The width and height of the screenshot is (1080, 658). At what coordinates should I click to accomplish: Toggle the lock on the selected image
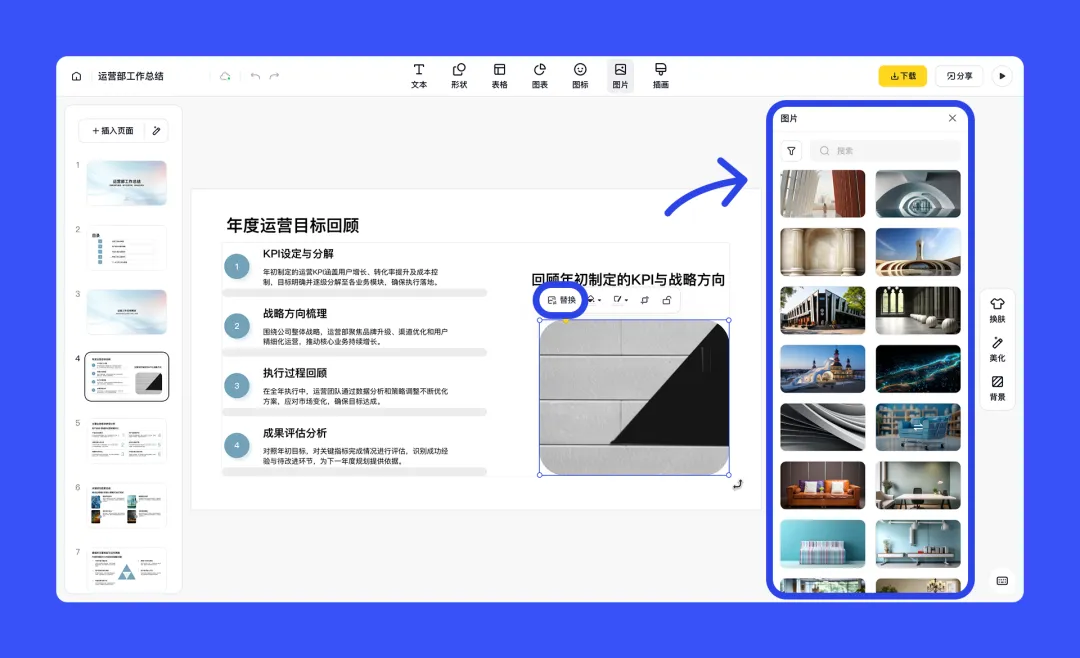(x=668, y=300)
